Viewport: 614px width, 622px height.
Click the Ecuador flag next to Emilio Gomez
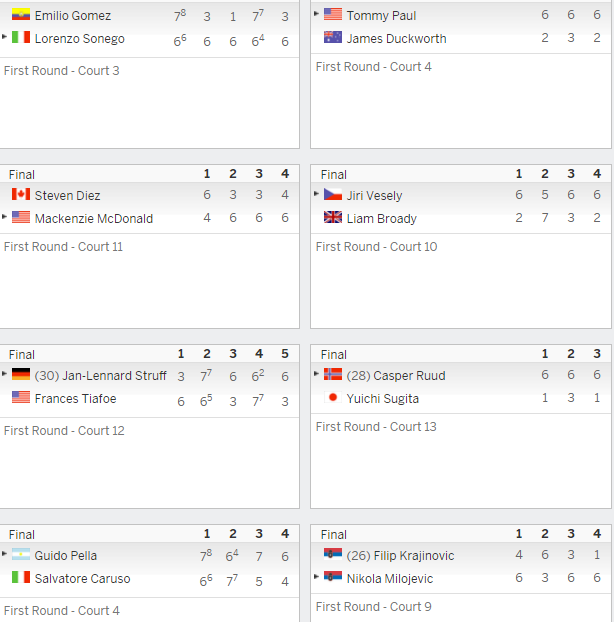[x=21, y=15]
